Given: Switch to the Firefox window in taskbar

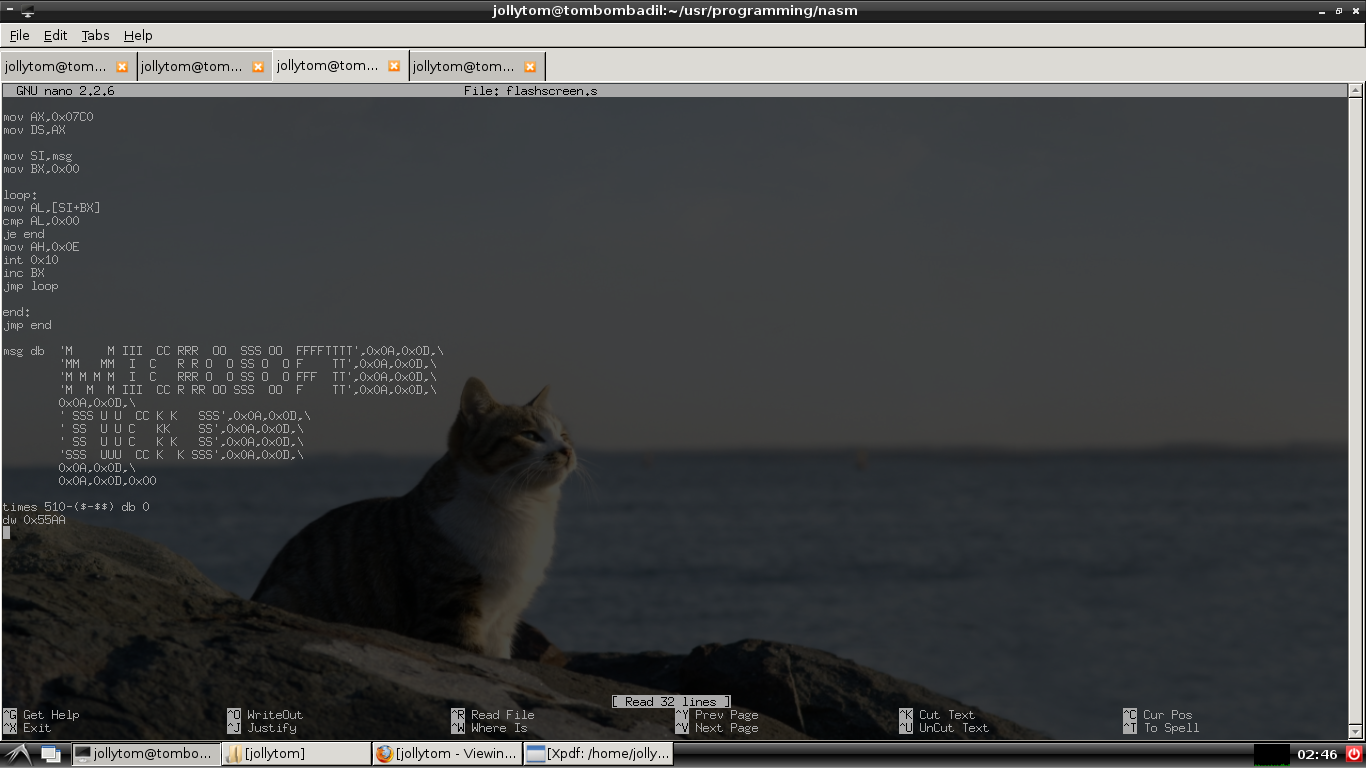Looking at the screenshot, I should [x=446, y=754].
